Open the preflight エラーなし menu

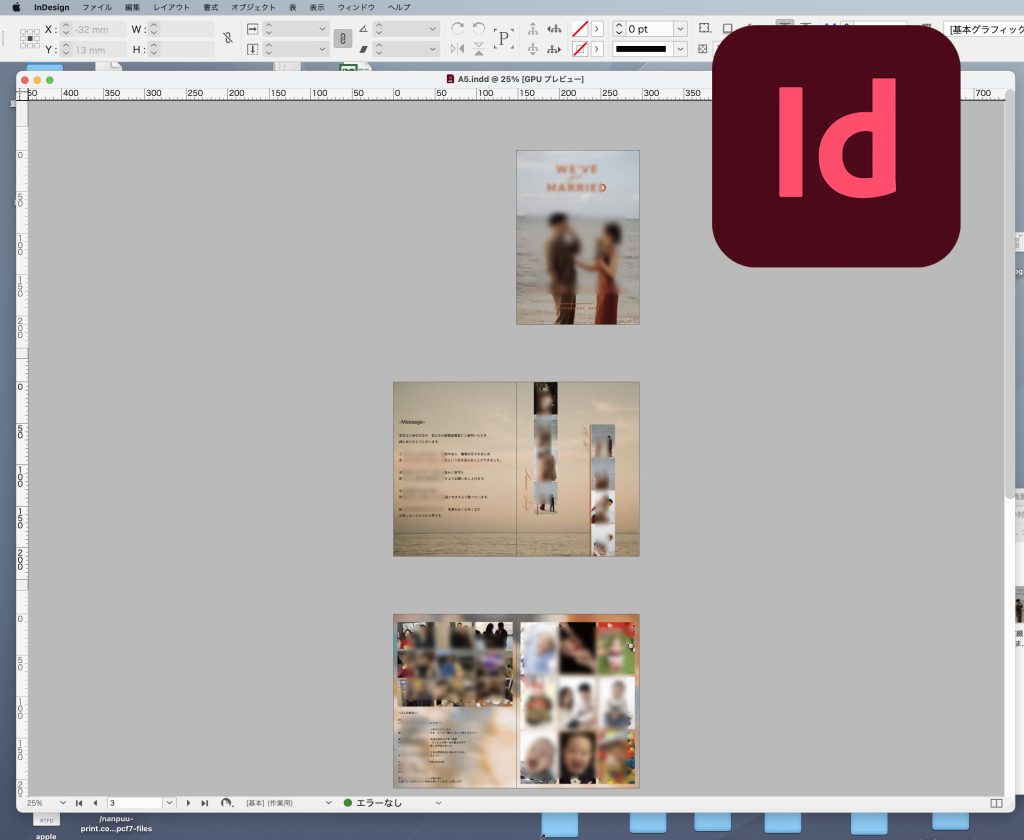[438, 803]
